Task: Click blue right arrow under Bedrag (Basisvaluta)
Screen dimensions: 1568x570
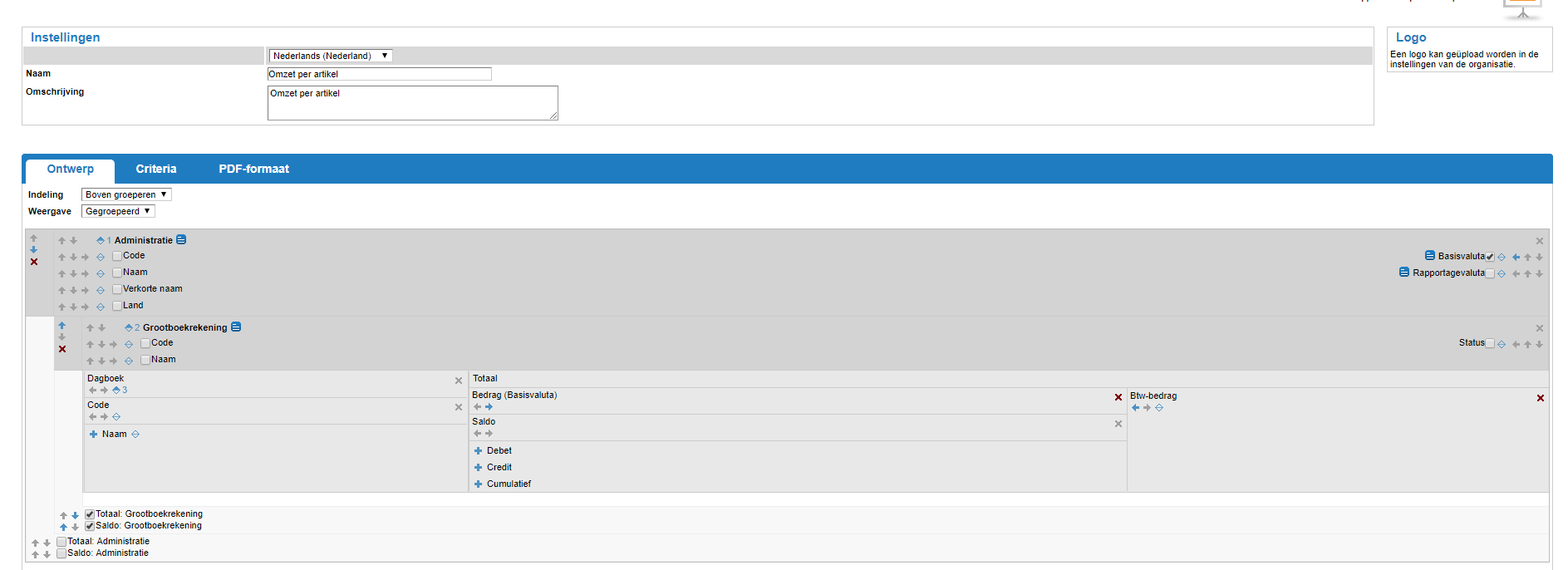Action: (x=489, y=407)
